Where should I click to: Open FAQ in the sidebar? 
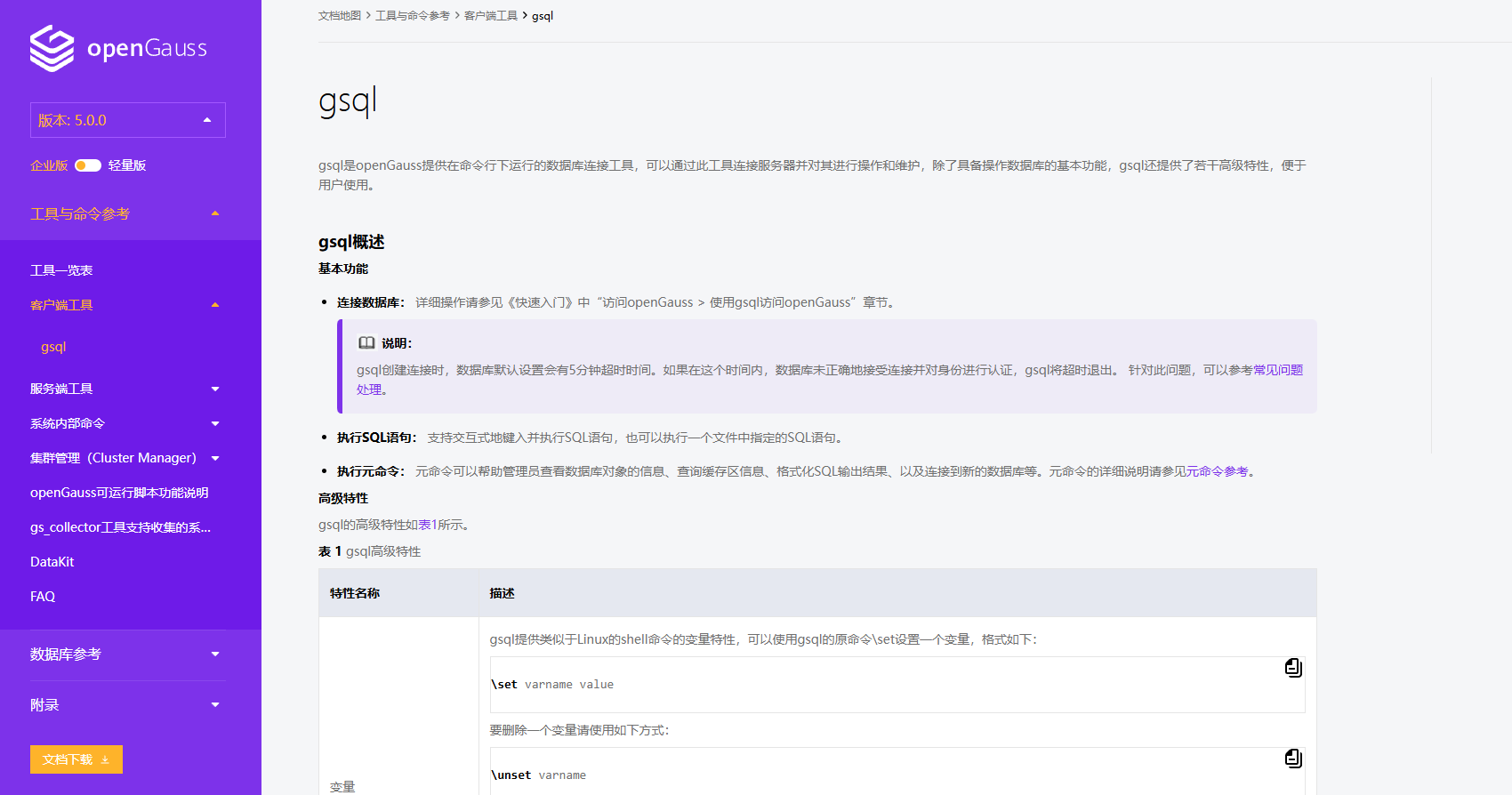tap(43, 597)
